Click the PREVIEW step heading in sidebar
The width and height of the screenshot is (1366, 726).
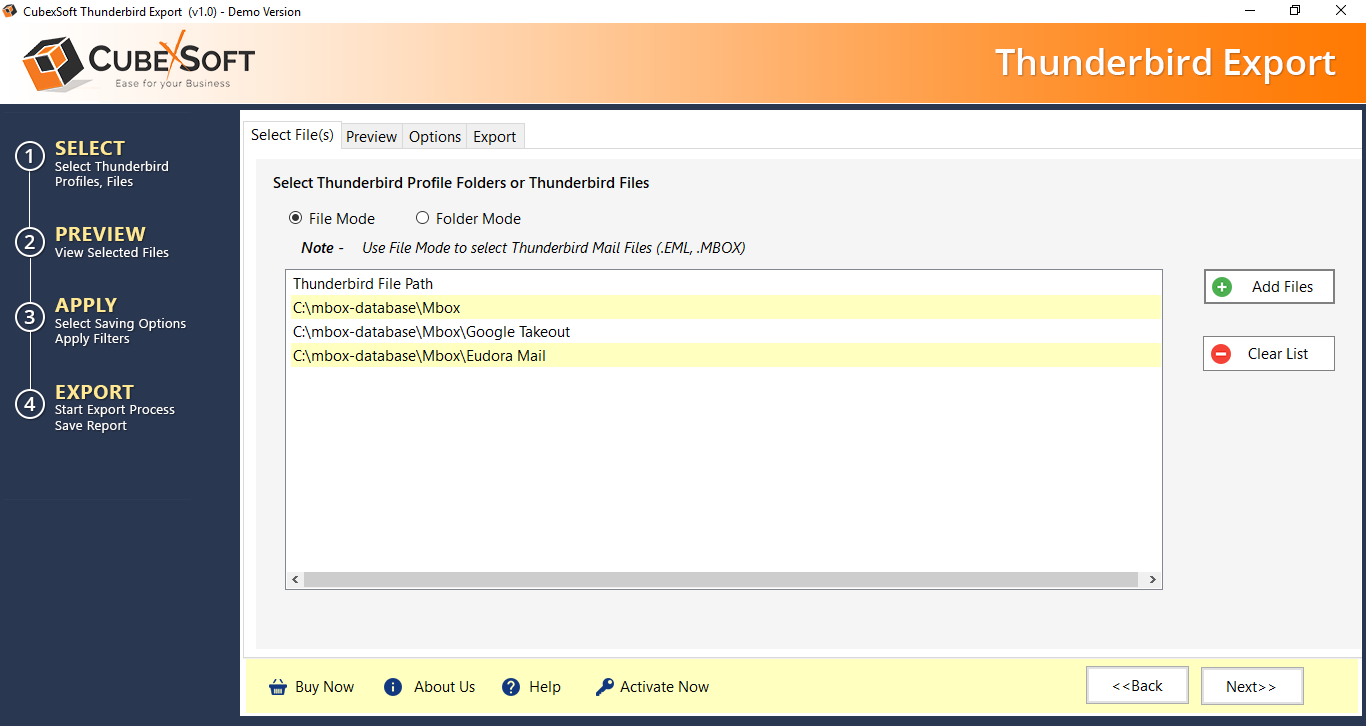tap(100, 234)
